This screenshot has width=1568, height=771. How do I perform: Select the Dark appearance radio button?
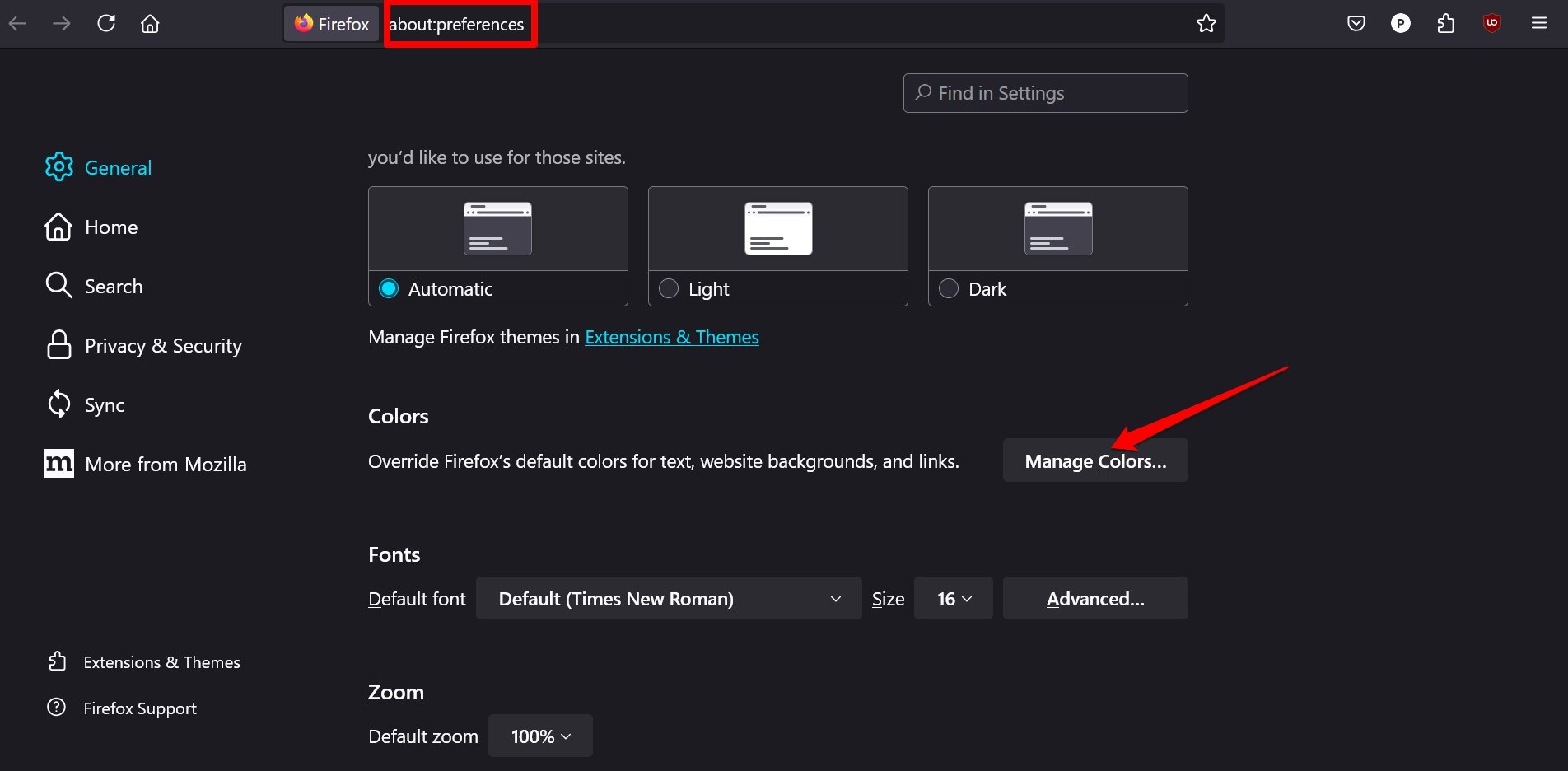(949, 288)
